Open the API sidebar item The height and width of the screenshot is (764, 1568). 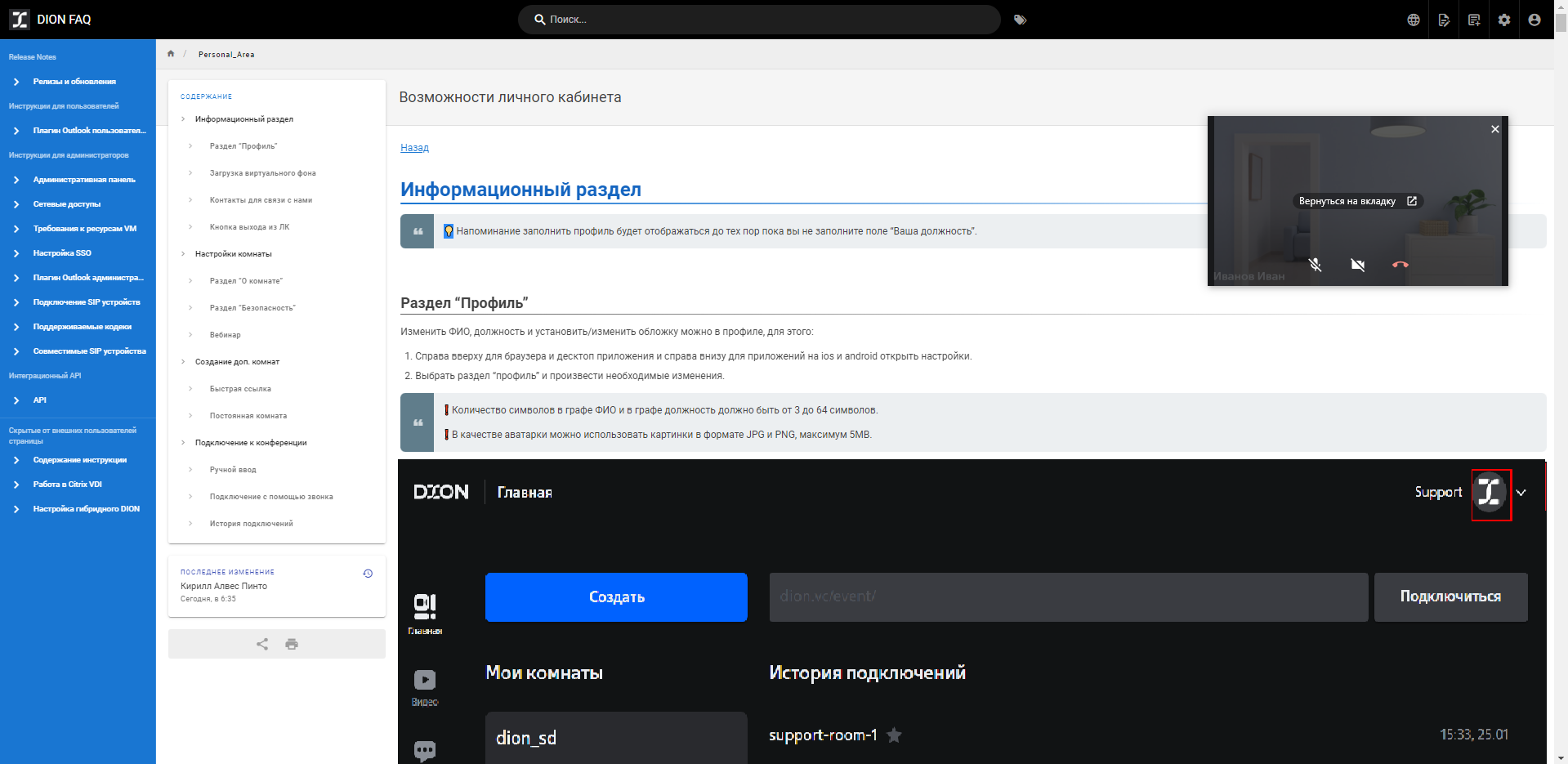tap(78, 400)
